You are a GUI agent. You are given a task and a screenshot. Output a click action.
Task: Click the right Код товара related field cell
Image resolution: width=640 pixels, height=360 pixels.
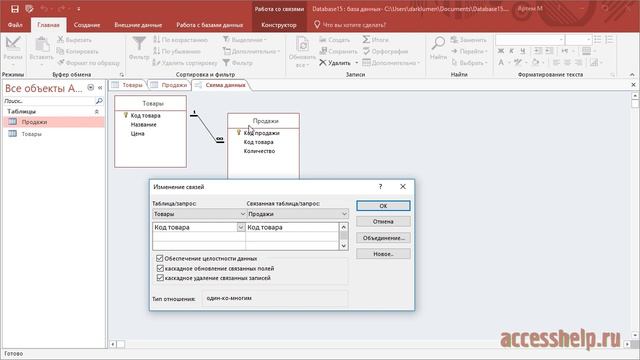[292, 227]
